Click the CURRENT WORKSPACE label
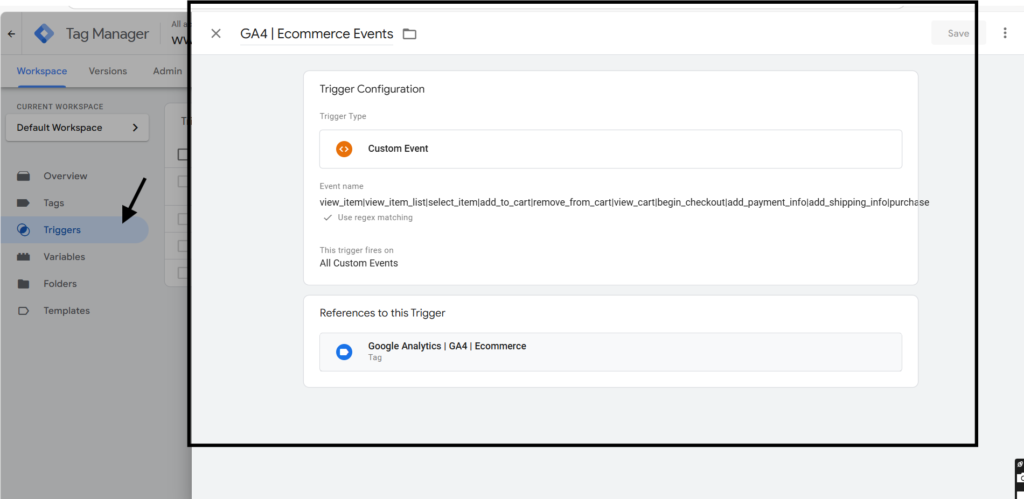1024x499 pixels. (x=60, y=106)
